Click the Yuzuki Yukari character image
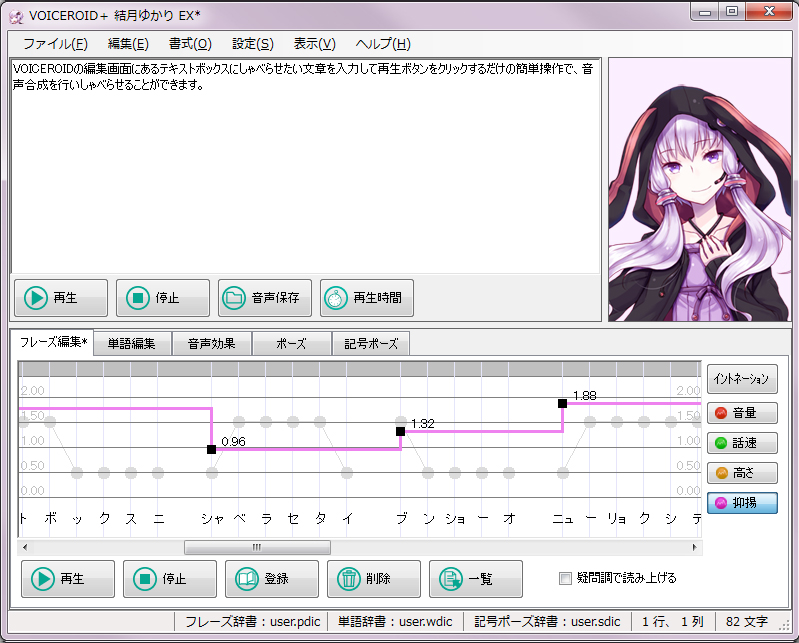799x643 pixels. click(700, 190)
